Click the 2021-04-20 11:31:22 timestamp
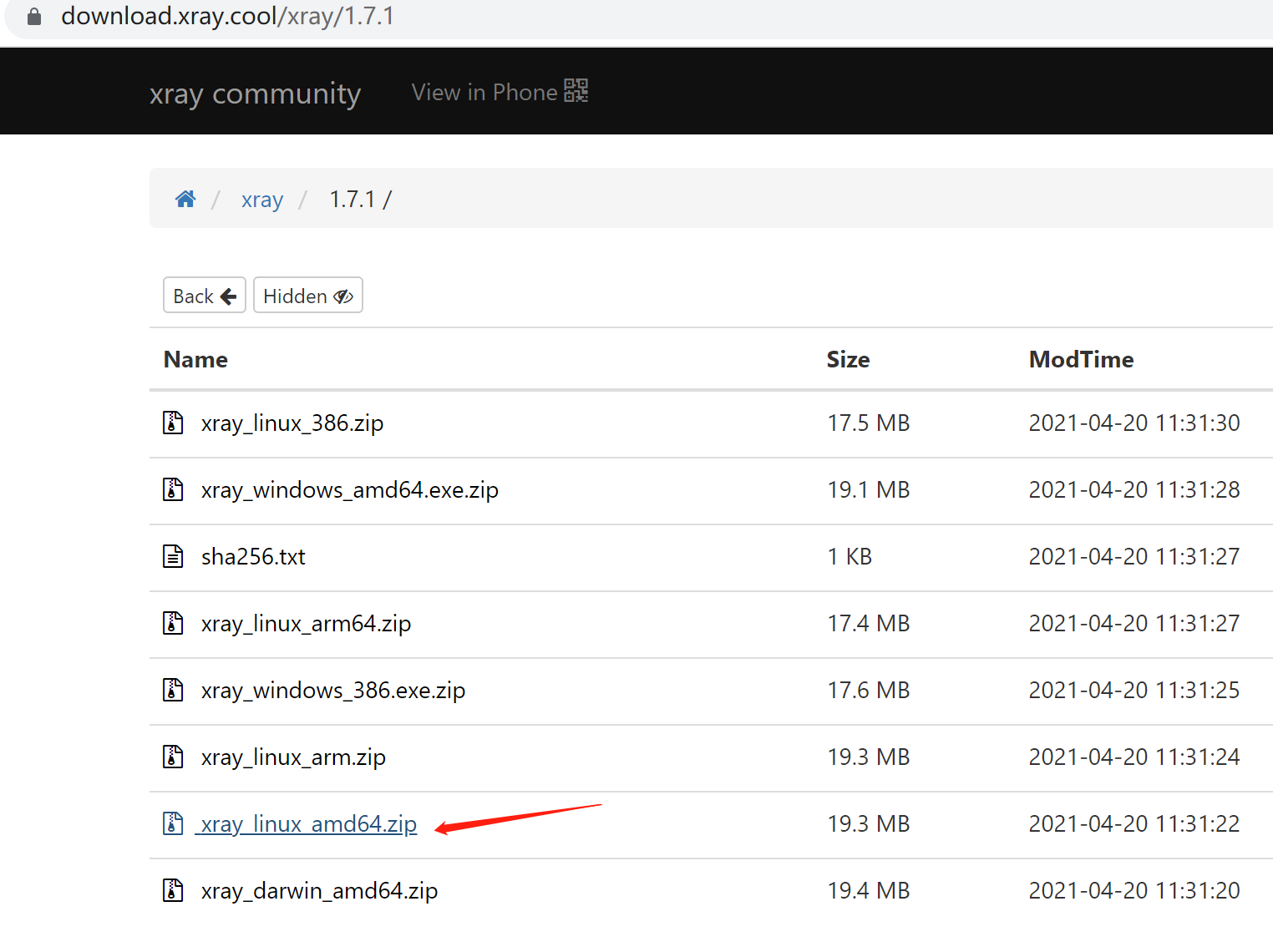This screenshot has height=952, width=1273. point(1134,823)
